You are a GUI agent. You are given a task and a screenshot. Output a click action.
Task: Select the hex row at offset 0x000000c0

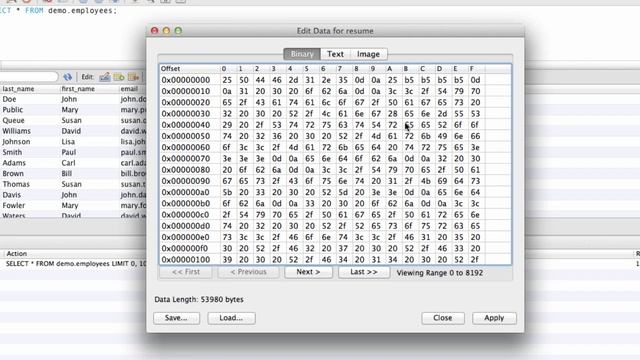click(x=335, y=215)
